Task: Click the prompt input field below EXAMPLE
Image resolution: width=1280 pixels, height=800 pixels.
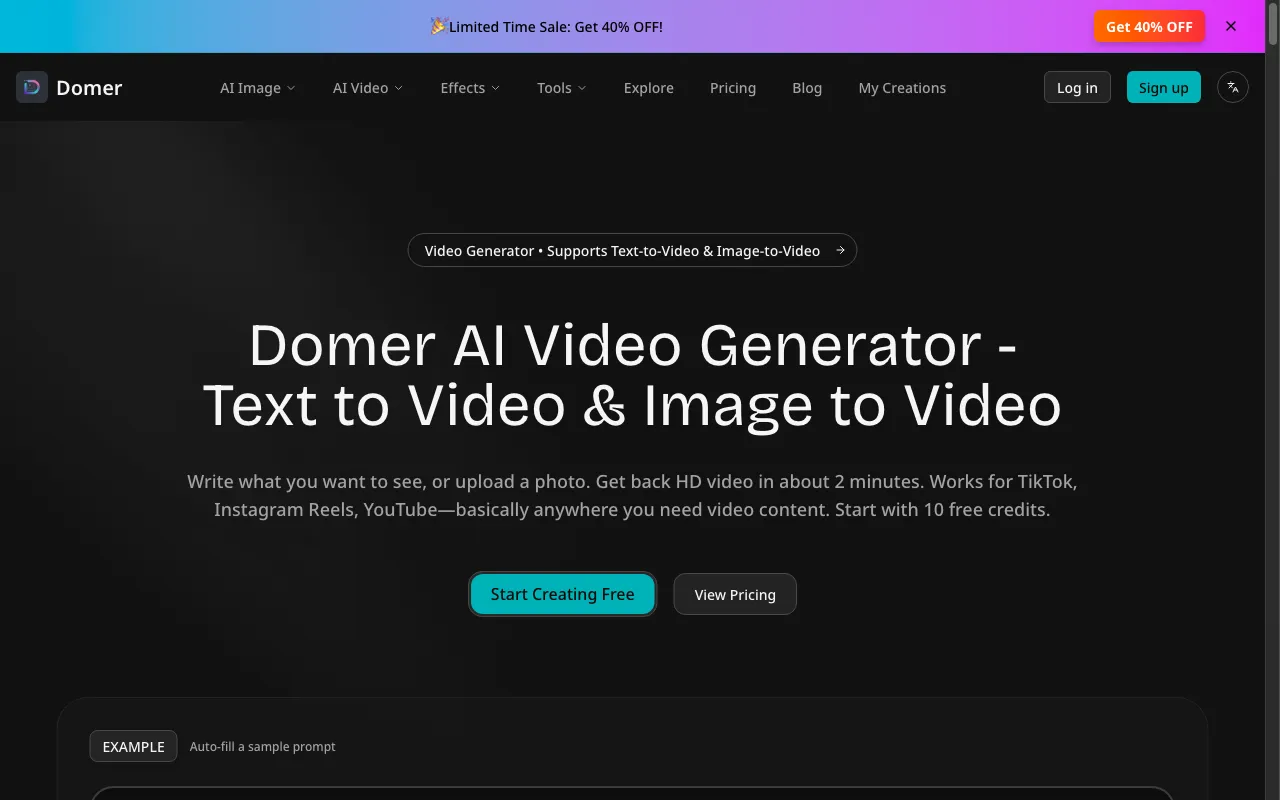Action: point(632,793)
